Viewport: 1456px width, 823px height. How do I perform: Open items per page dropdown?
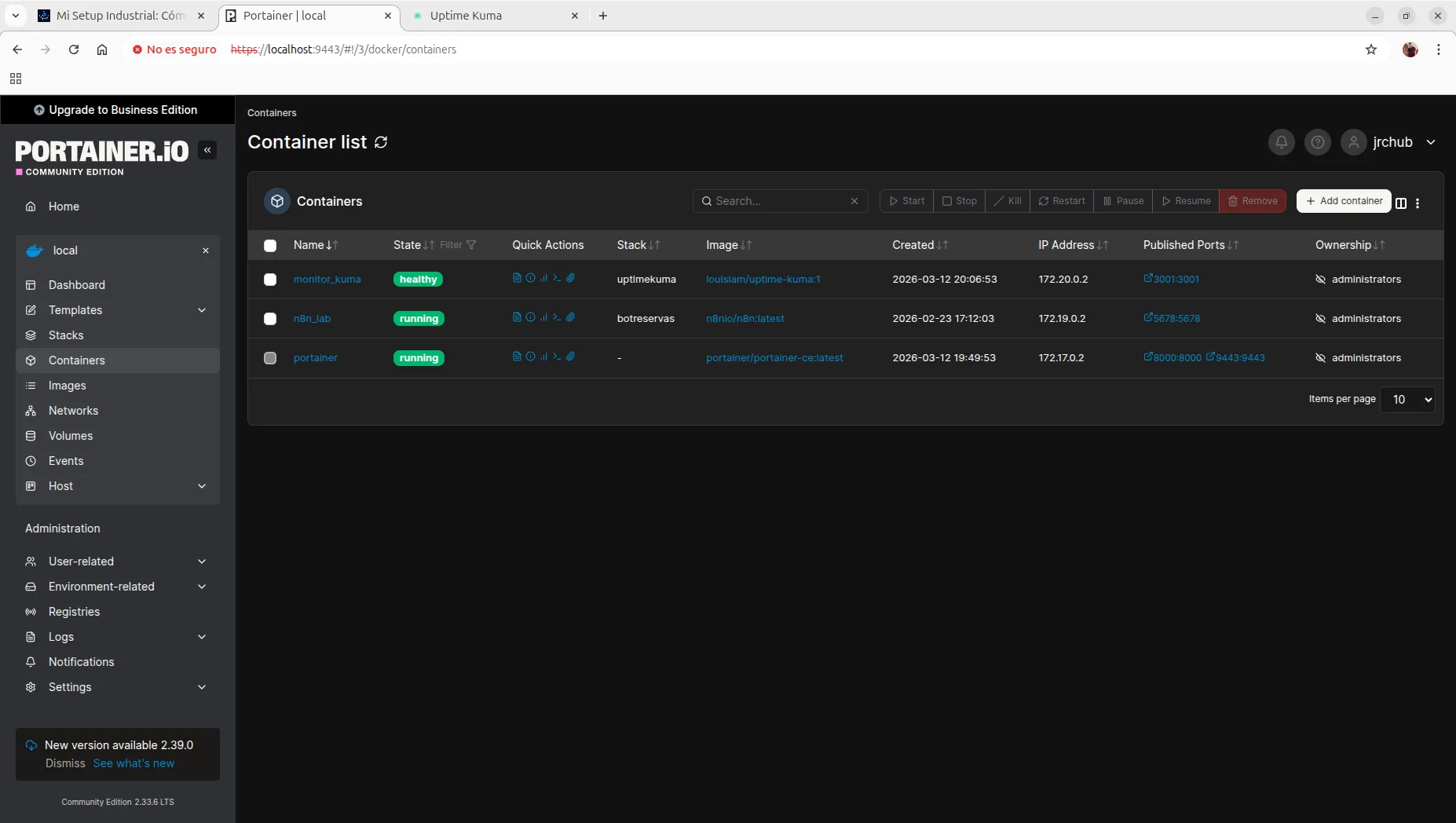(1407, 400)
